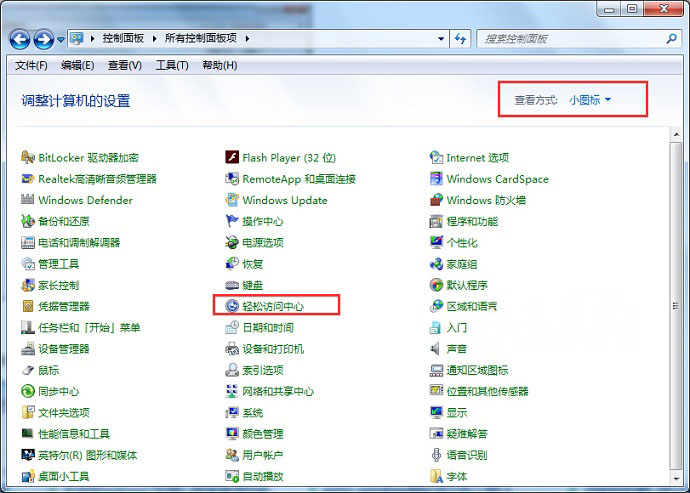
Task: Open the Flash Player (32 位) icon
Action: point(232,157)
